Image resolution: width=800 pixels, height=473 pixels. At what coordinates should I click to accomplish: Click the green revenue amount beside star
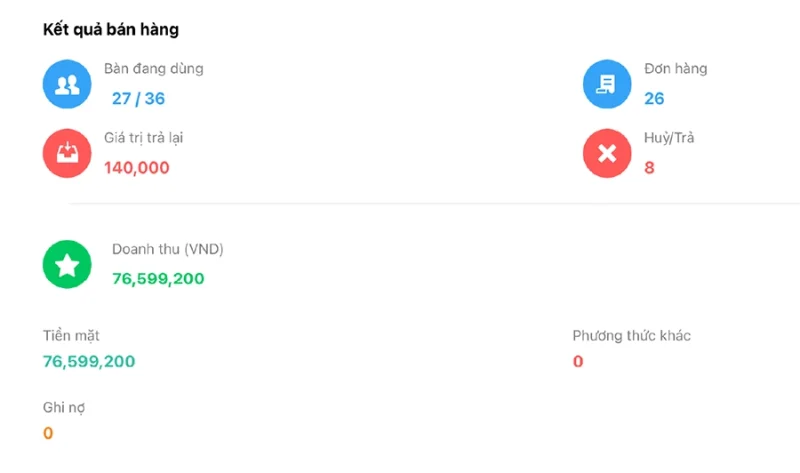pos(158,278)
